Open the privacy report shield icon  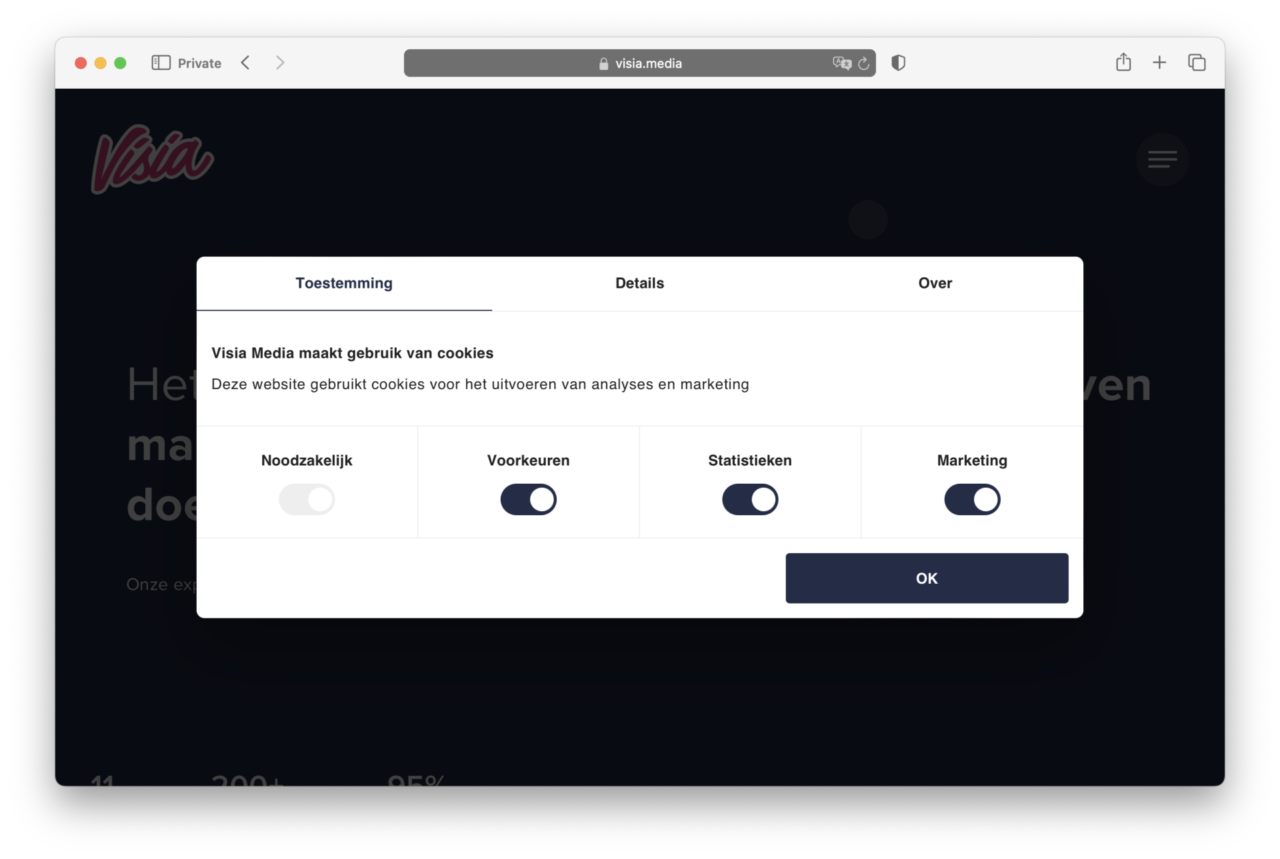tap(898, 63)
